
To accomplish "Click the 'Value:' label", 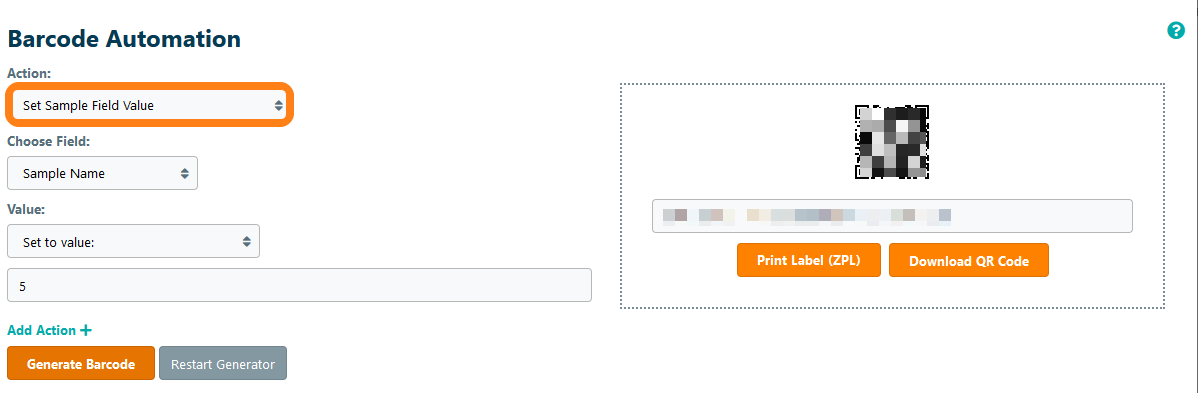I will click(x=27, y=209).
